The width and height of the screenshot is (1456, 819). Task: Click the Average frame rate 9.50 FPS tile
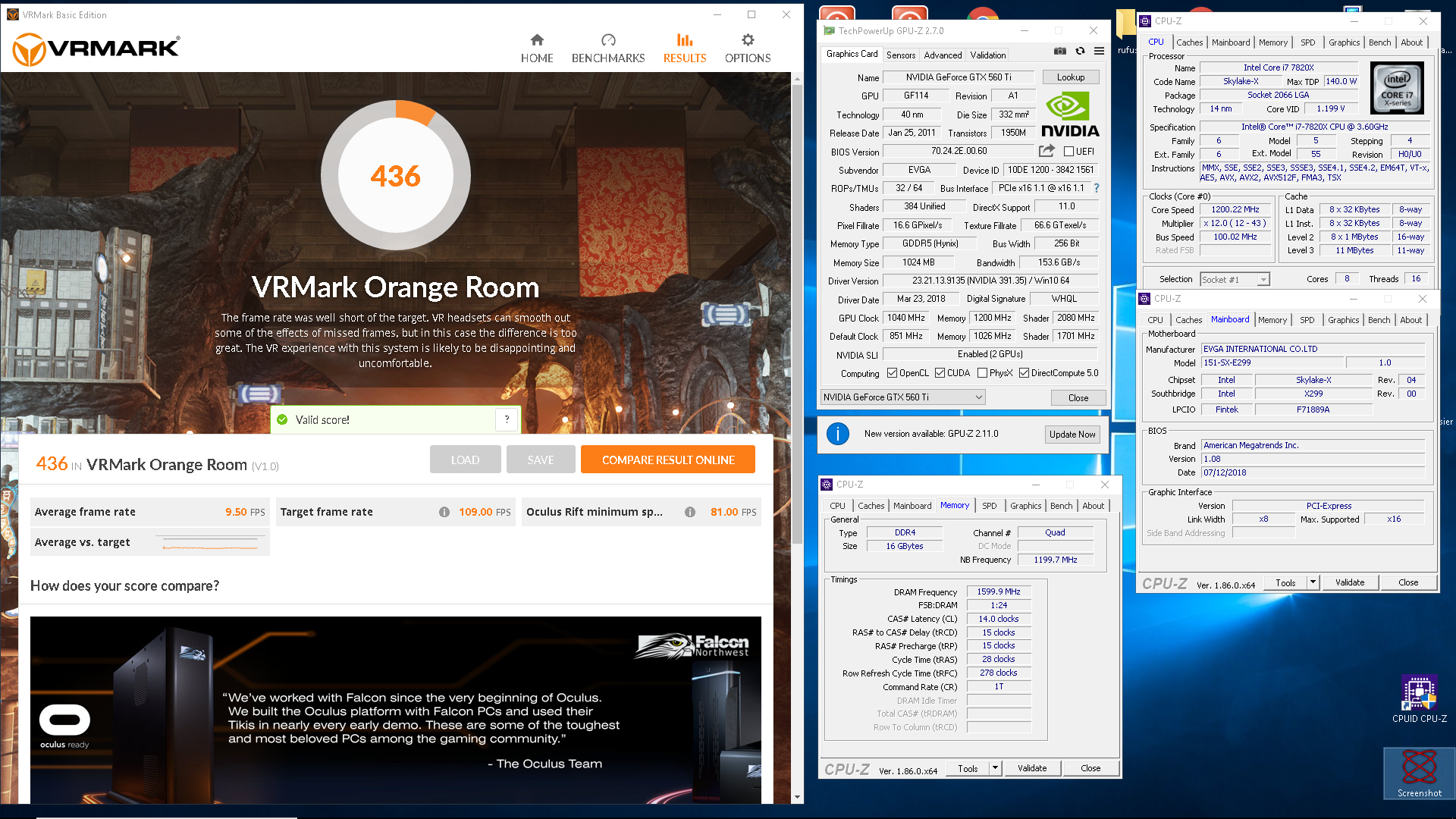pyautogui.click(x=149, y=512)
